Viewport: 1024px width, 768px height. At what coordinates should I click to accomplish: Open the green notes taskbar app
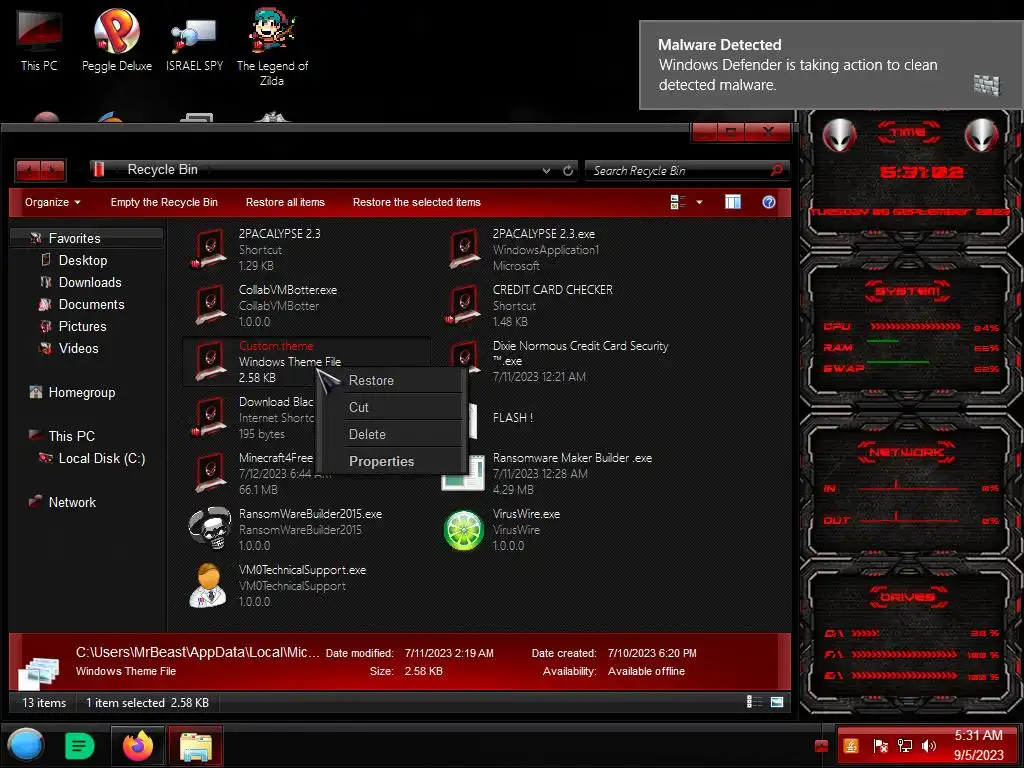(80, 746)
